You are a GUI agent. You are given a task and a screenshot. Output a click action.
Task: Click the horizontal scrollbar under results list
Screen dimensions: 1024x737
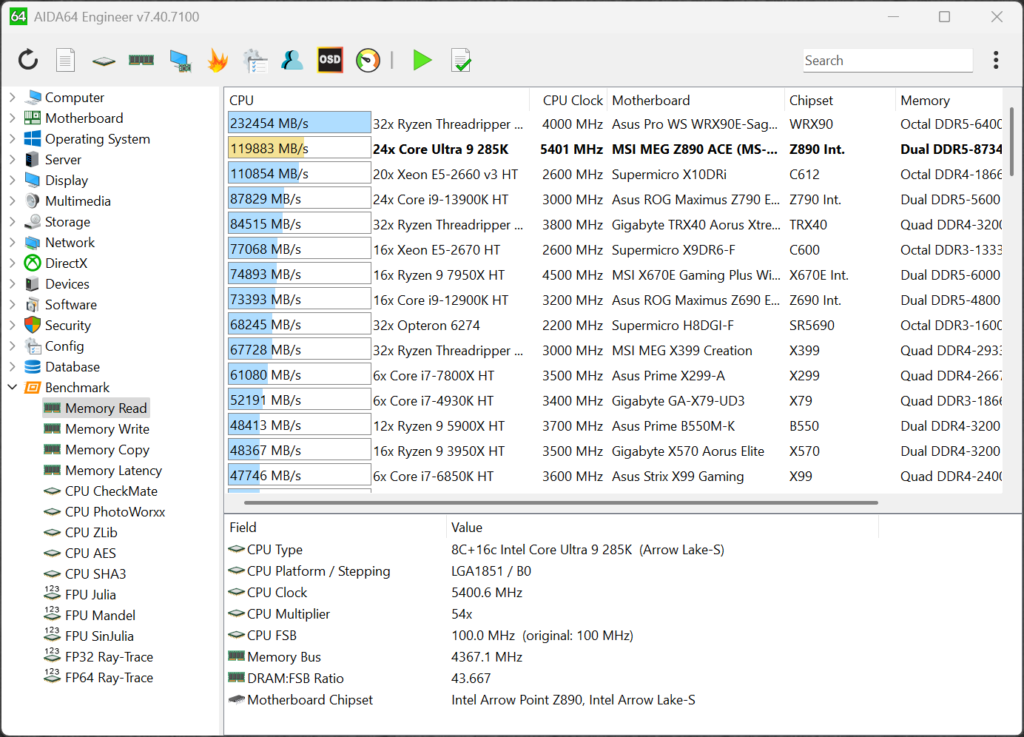561,503
